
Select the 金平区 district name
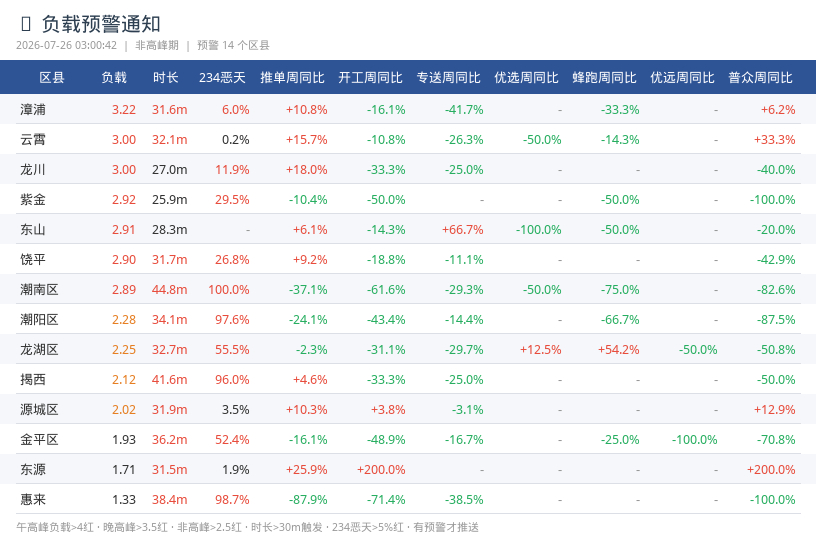(x=39, y=439)
